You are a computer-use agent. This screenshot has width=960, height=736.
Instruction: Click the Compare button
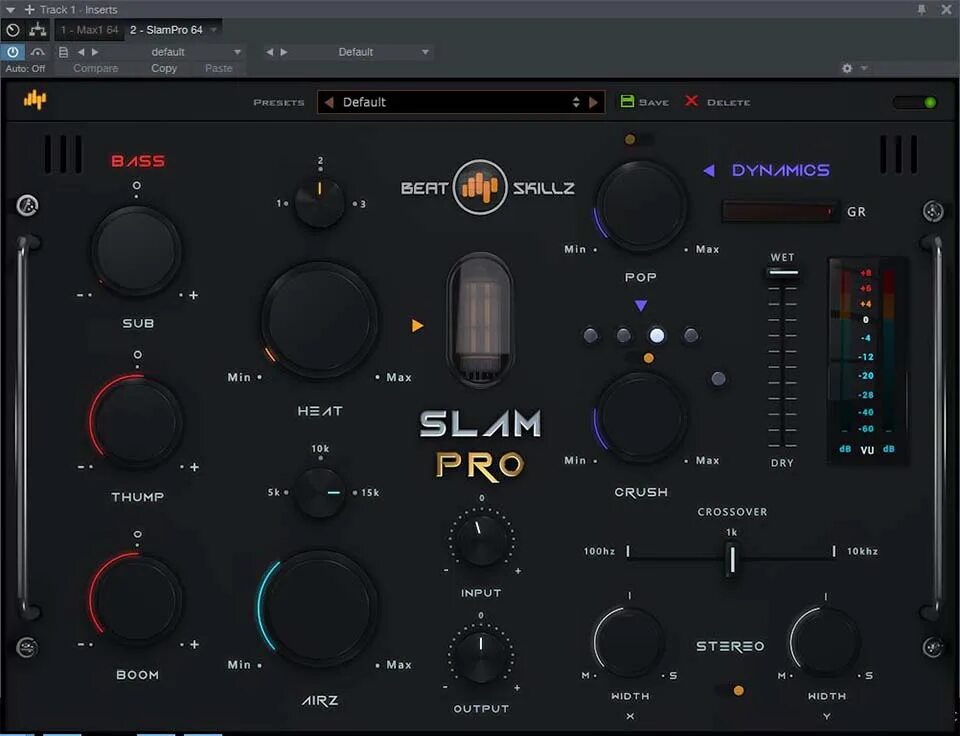tap(96, 68)
